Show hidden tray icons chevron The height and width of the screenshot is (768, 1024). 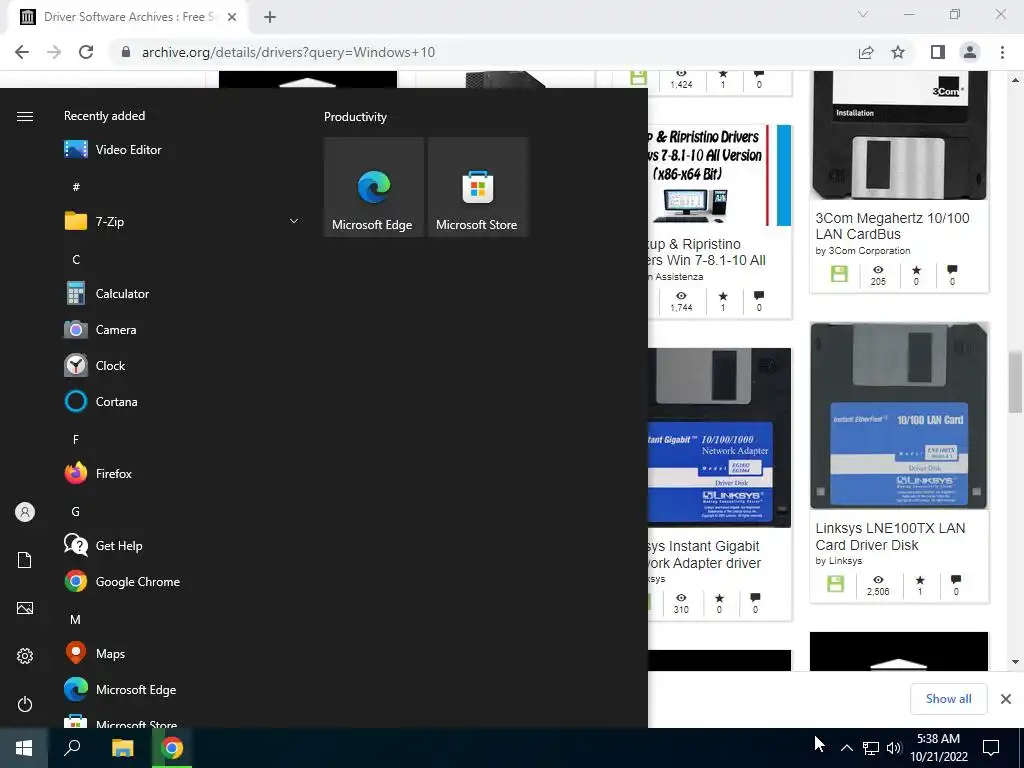tap(846, 748)
